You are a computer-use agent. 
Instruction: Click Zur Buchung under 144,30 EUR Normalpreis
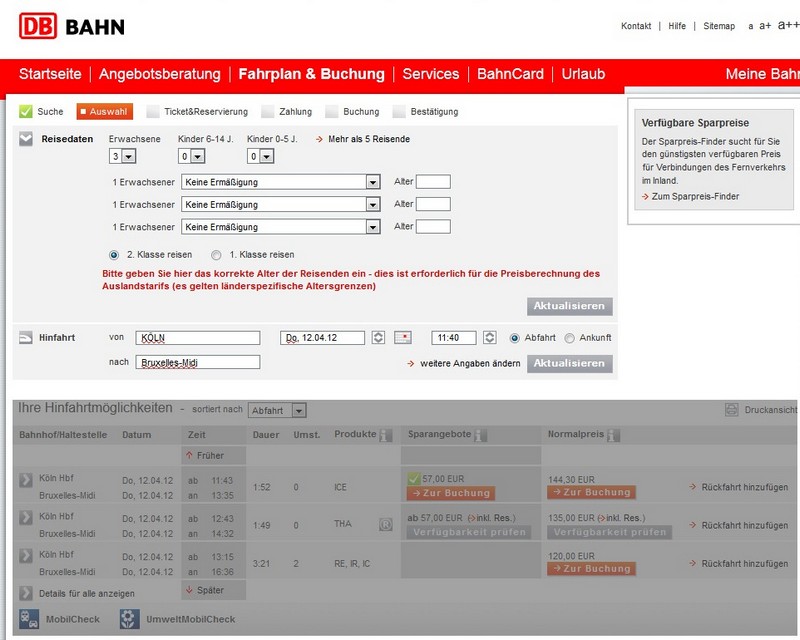tap(591, 492)
